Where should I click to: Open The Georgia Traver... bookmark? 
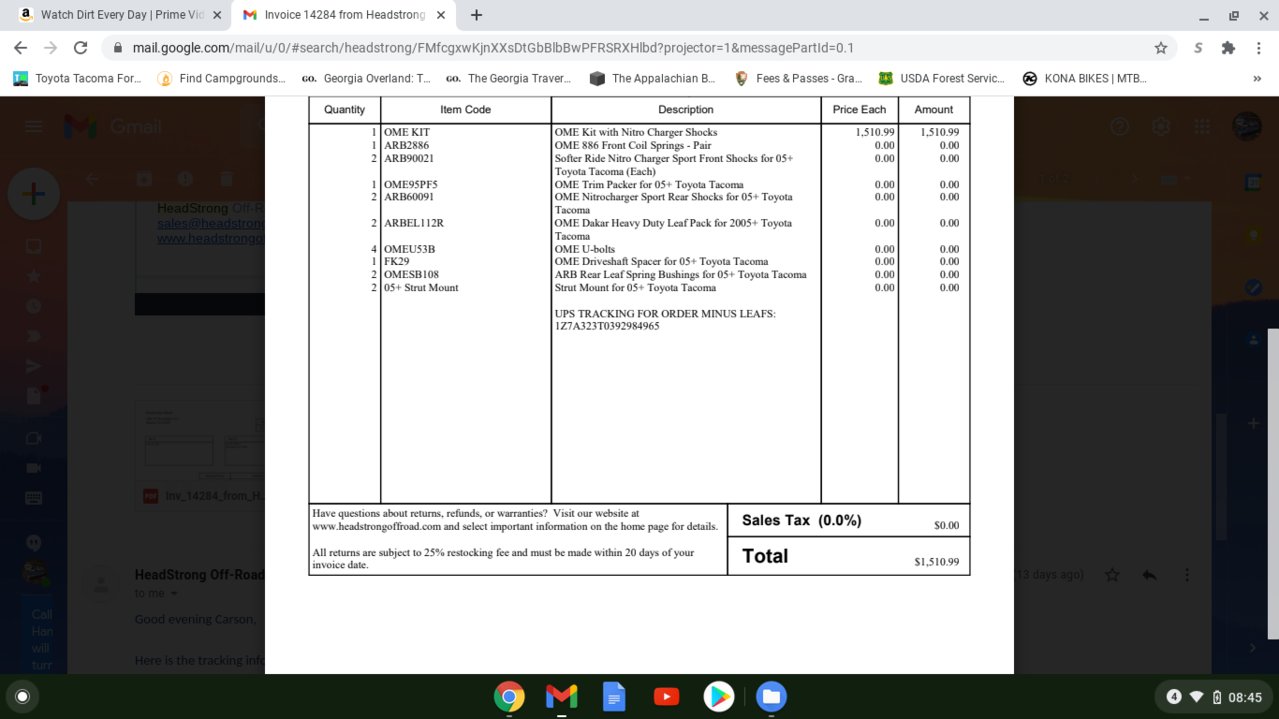509,78
